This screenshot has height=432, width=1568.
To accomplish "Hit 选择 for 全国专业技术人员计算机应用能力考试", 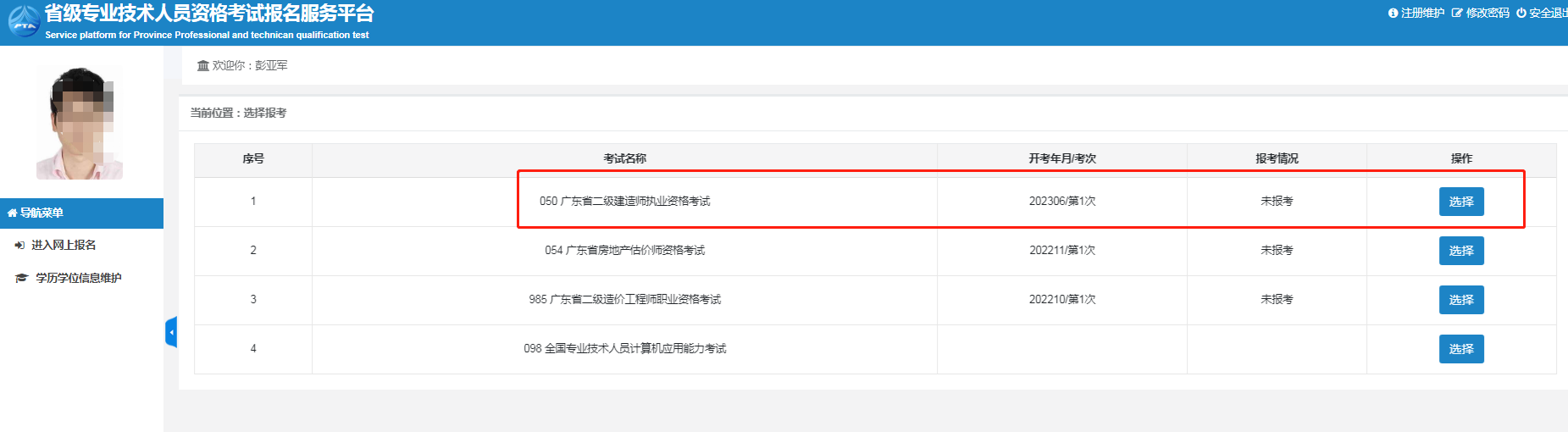I will pyautogui.click(x=1460, y=349).
